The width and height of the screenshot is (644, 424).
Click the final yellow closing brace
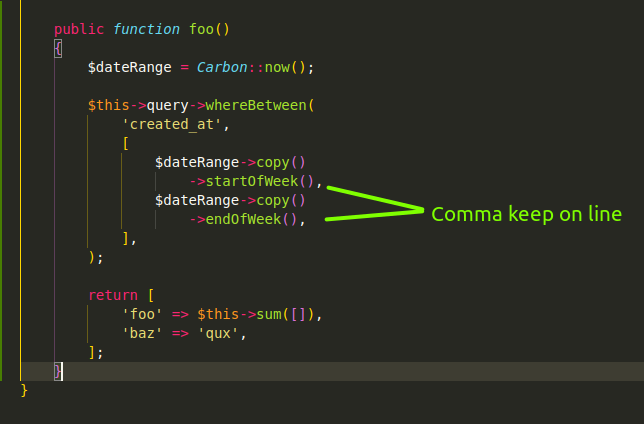coord(25,390)
